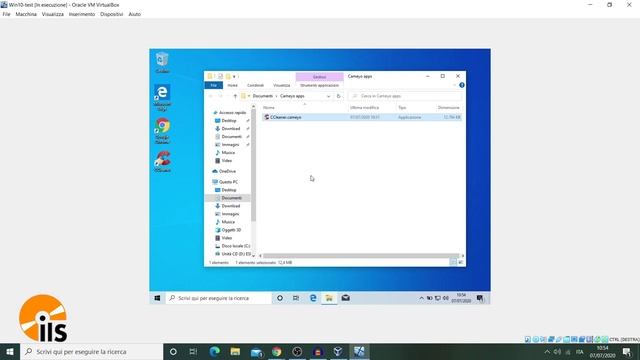Open the File menu in VirtualBox
Viewport: 640px width, 360px height.
pos(7,14)
